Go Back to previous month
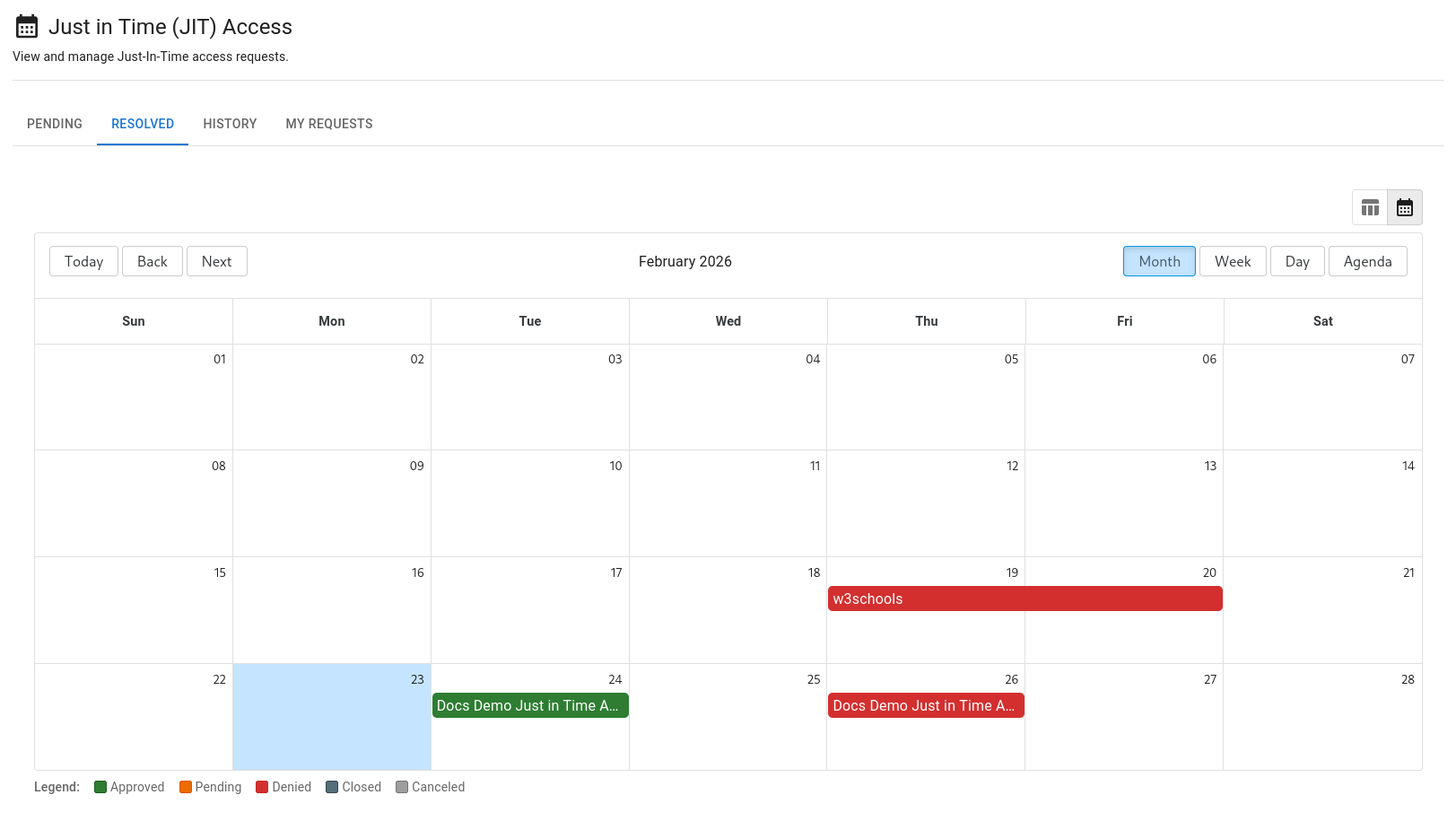1456x830 pixels. (153, 261)
